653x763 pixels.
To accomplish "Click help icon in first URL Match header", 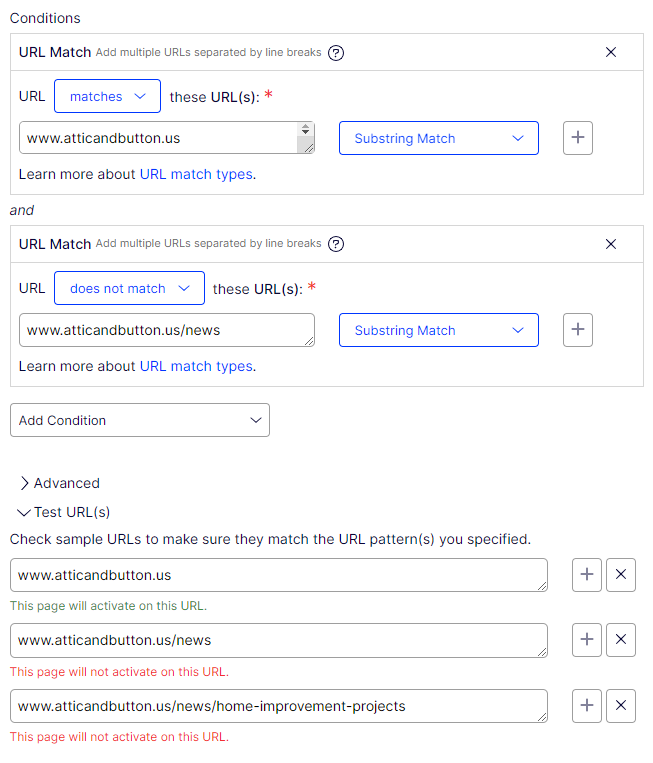I will pos(336,52).
